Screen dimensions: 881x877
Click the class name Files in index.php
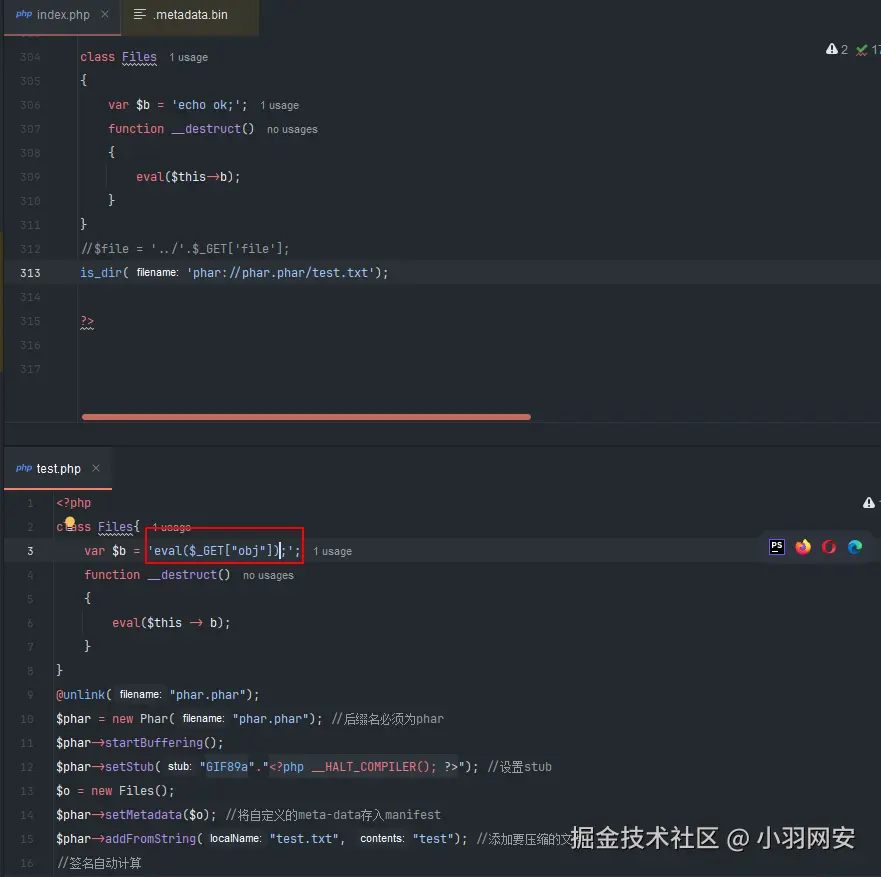coord(139,57)
